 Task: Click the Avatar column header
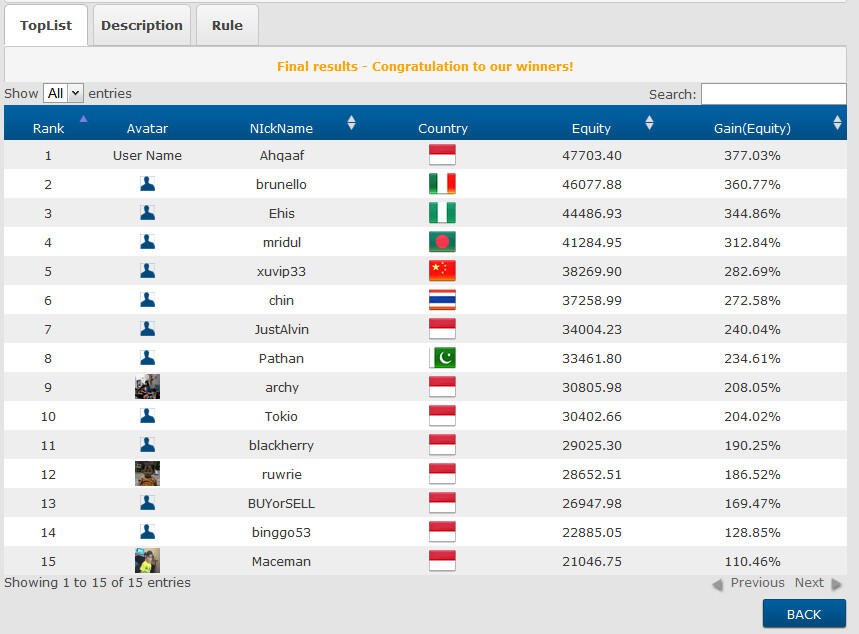147,128
